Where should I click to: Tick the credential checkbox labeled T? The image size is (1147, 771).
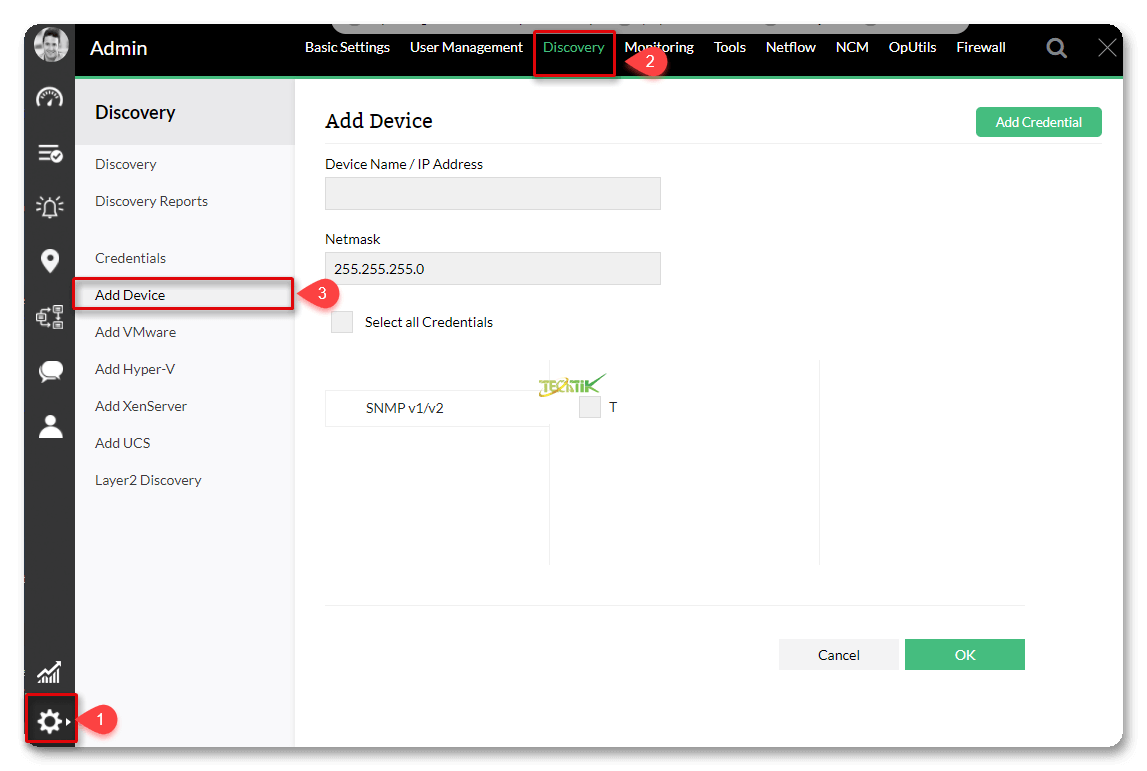pos(590,407)
